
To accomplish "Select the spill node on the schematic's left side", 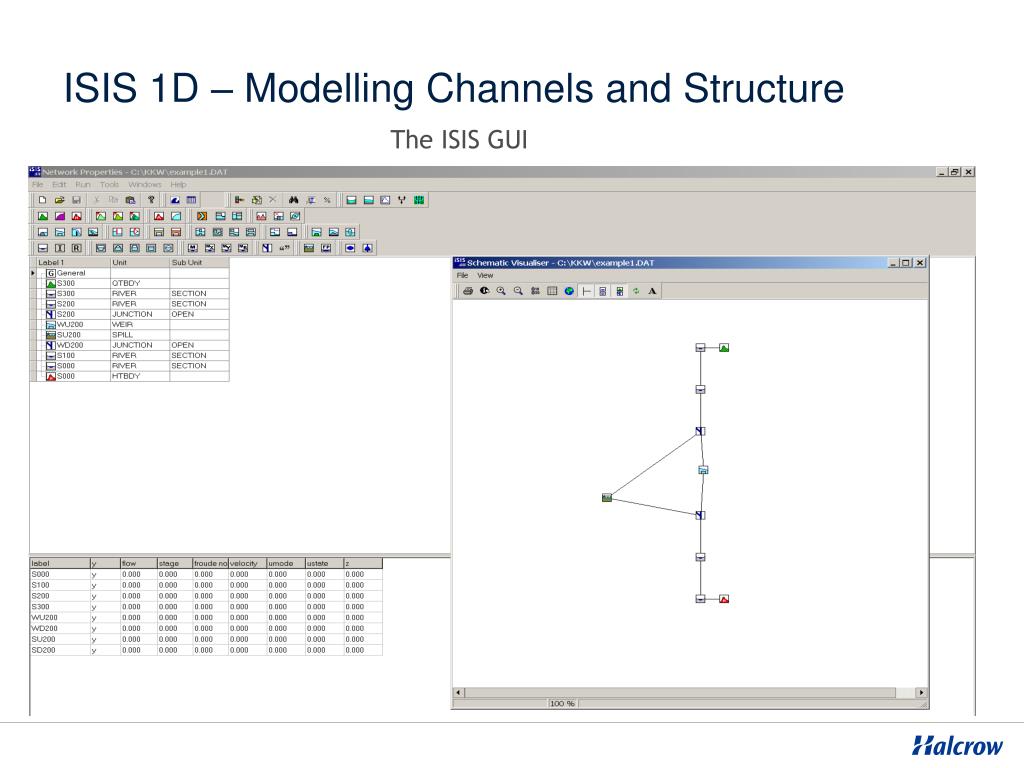I will 607,498.
